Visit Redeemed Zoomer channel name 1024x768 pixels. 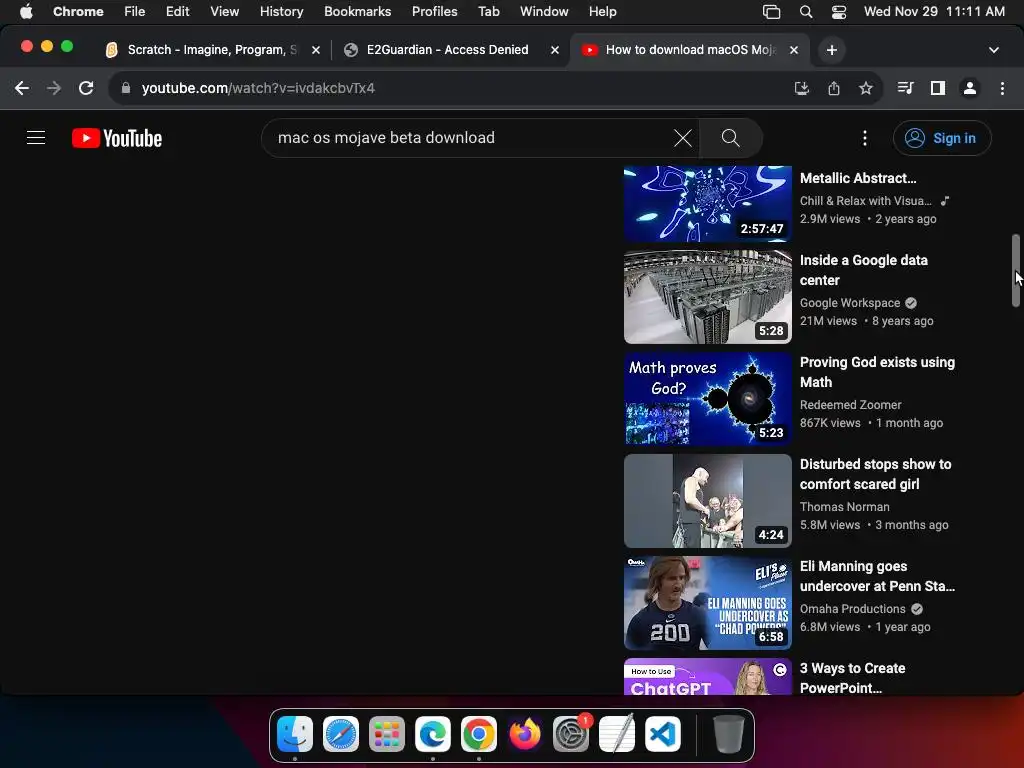click(850, 404)
